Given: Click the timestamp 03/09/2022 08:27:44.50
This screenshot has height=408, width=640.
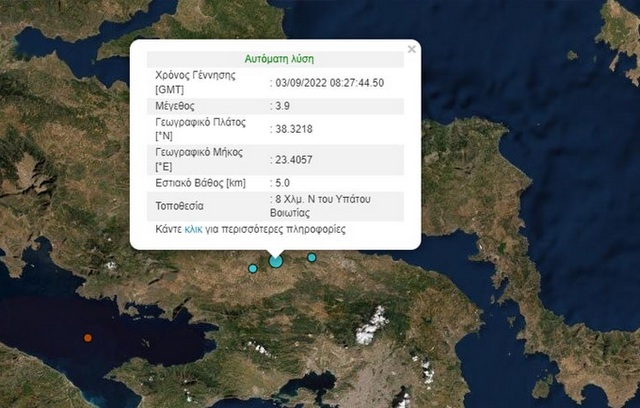Looking at the screenshot, I should point(330,82).
